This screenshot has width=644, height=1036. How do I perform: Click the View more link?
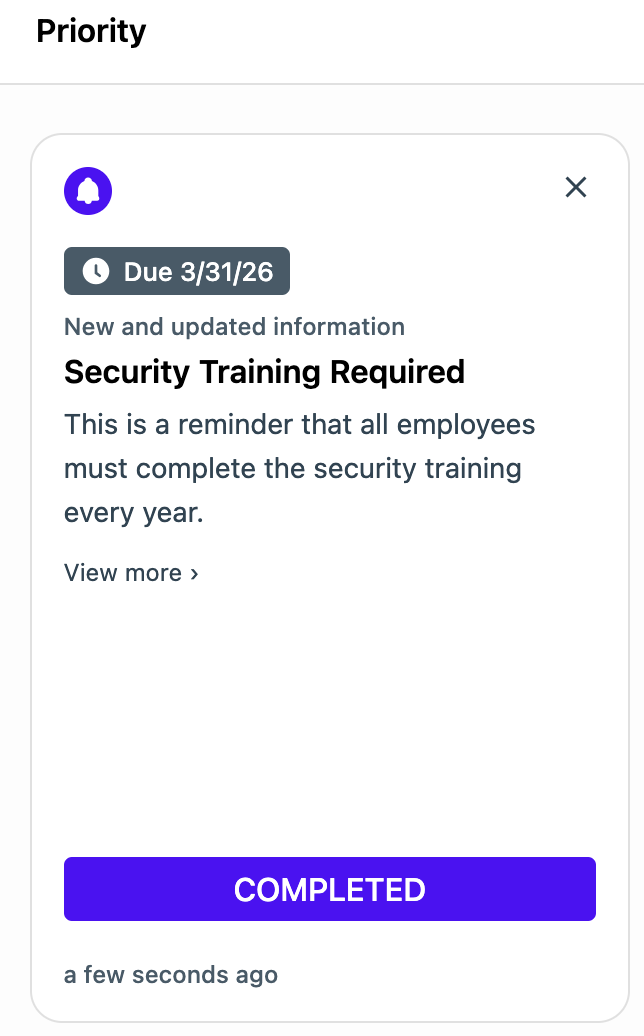click(123, 573)
